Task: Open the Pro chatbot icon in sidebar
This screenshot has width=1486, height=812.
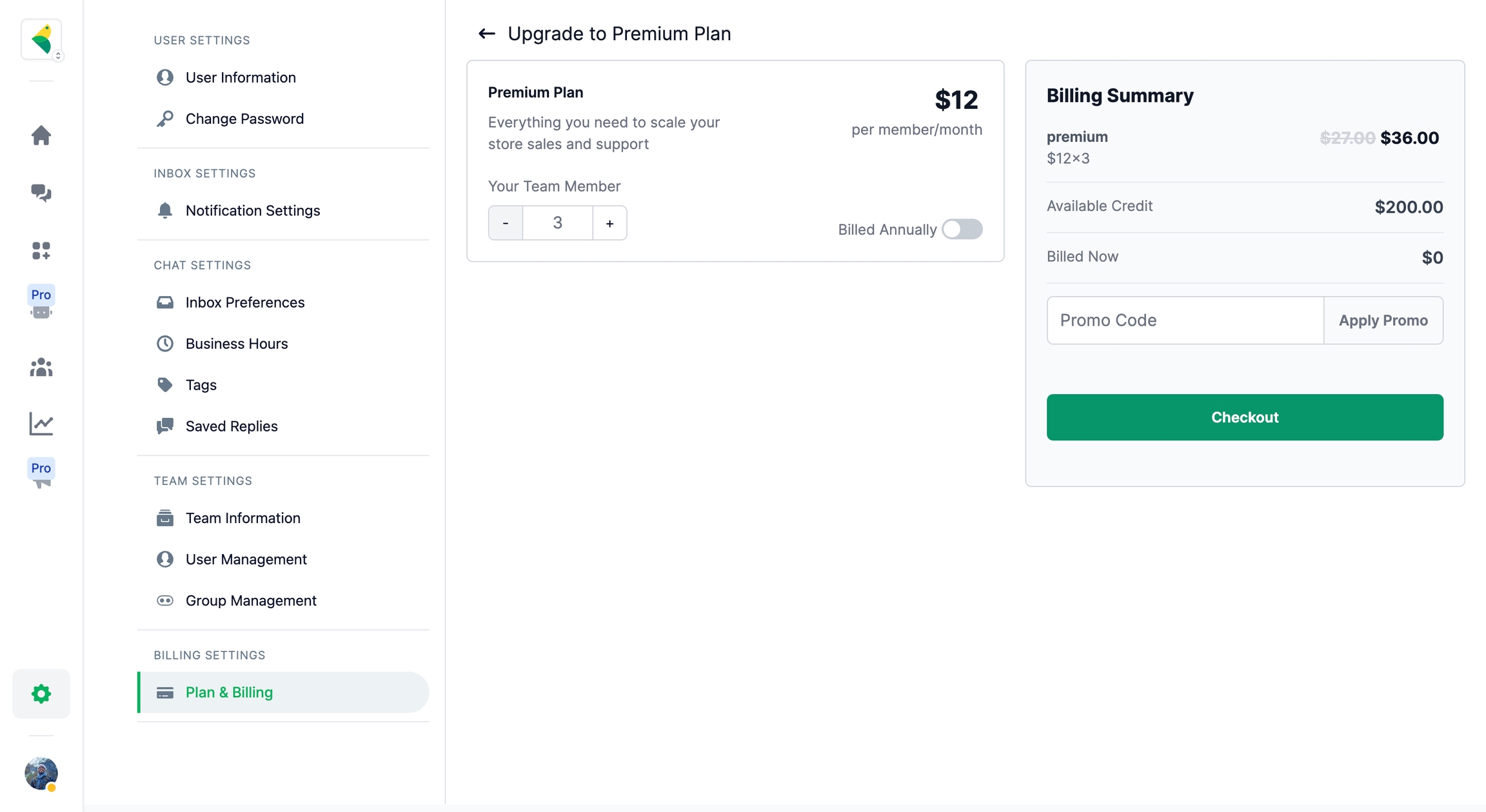Action: (41, 302)
